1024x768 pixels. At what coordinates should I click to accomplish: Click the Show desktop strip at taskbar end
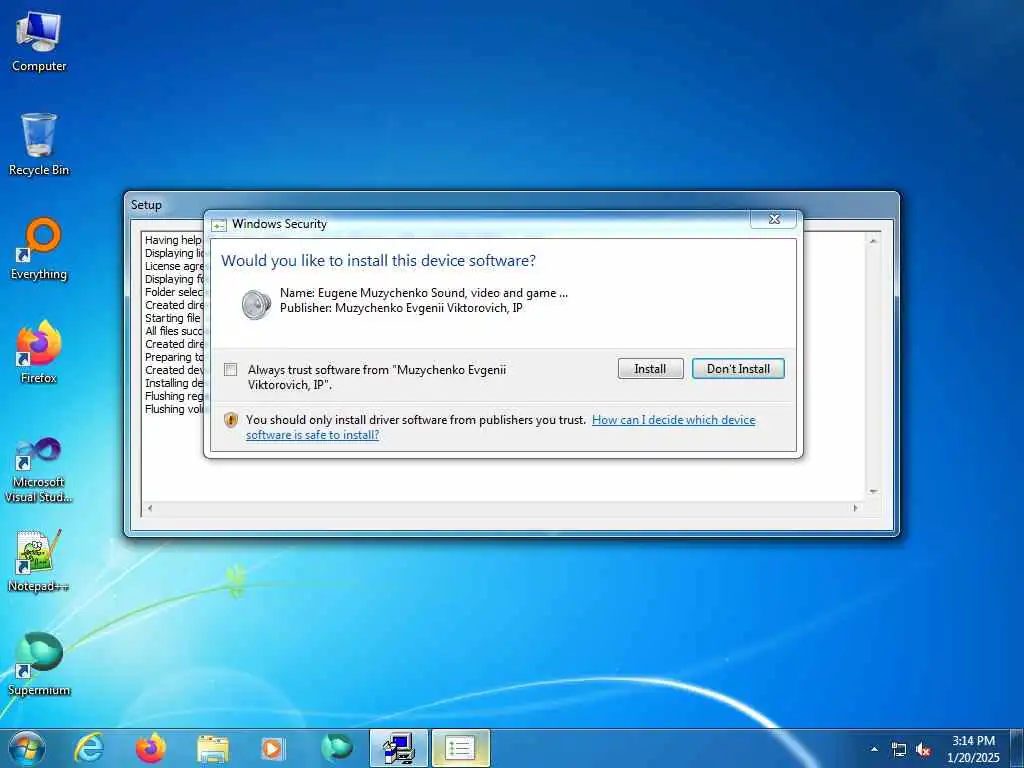[1017, 748]
